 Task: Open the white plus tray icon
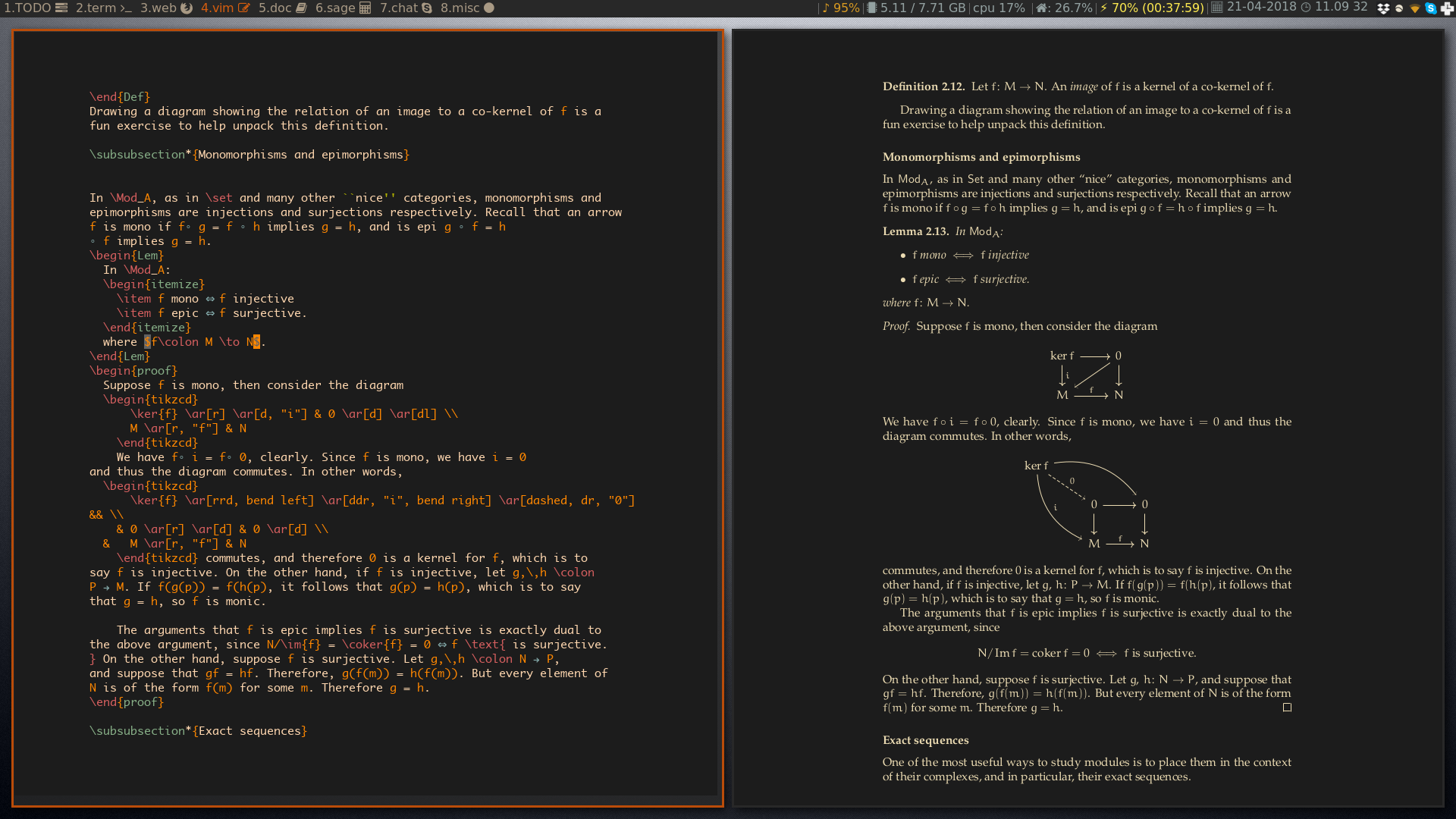tap(1447, 8)
